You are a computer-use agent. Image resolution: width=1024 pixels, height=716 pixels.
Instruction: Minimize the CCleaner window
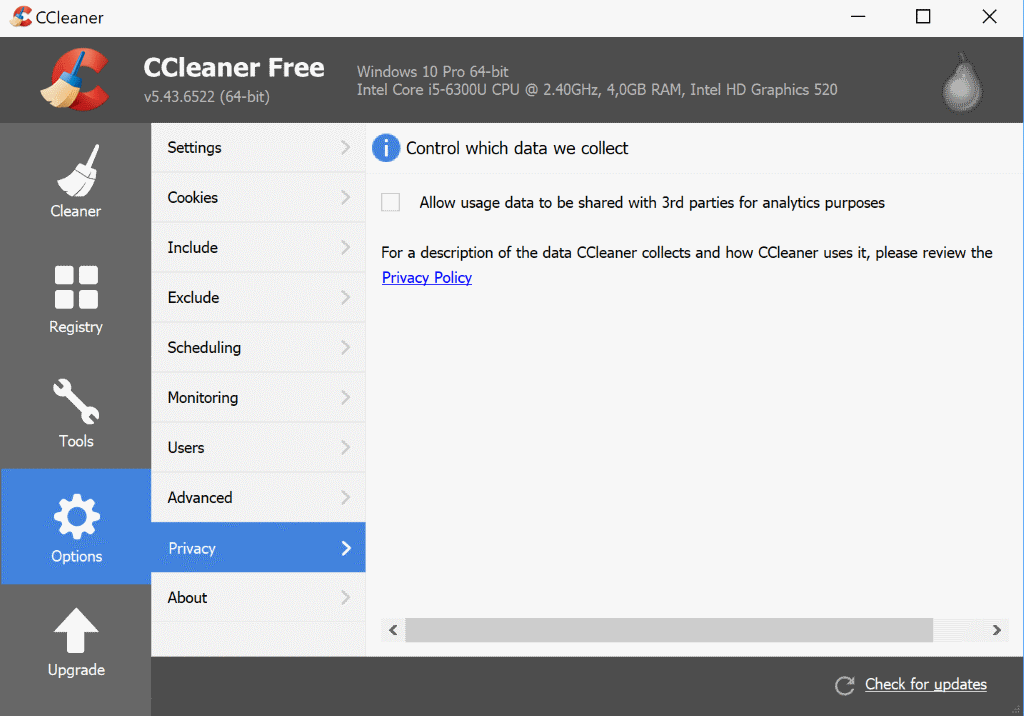click(858, 16)
